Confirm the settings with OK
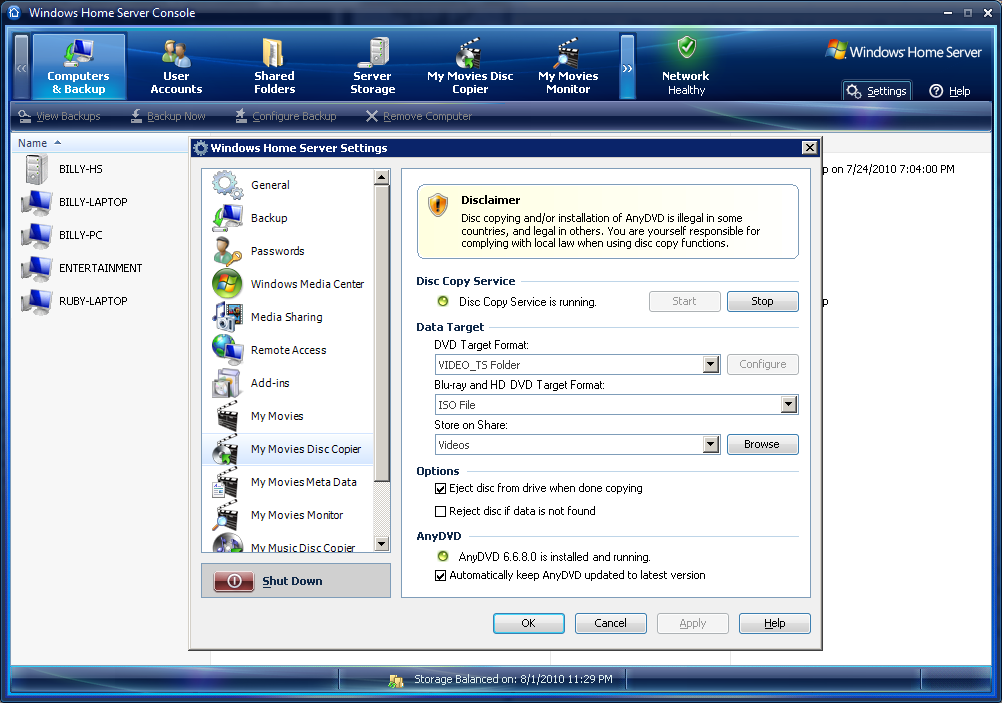Screen dimensions: 1002x703 tap(528, 623)
